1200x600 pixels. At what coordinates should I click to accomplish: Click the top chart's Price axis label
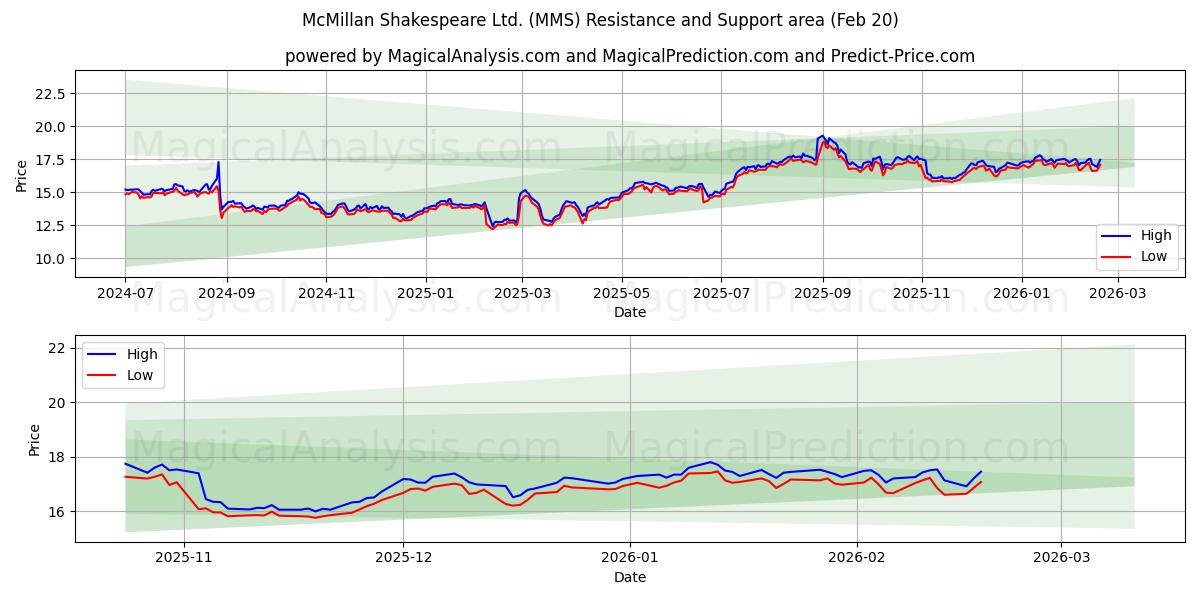22,175
